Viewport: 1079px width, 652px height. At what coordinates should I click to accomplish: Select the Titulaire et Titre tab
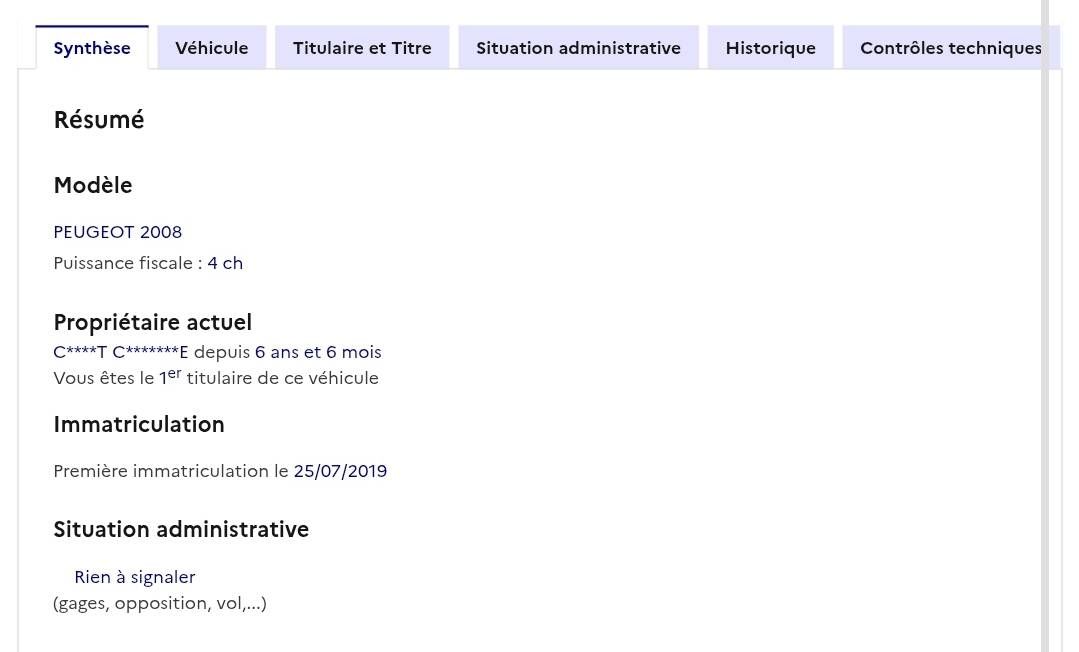[362, 48]
